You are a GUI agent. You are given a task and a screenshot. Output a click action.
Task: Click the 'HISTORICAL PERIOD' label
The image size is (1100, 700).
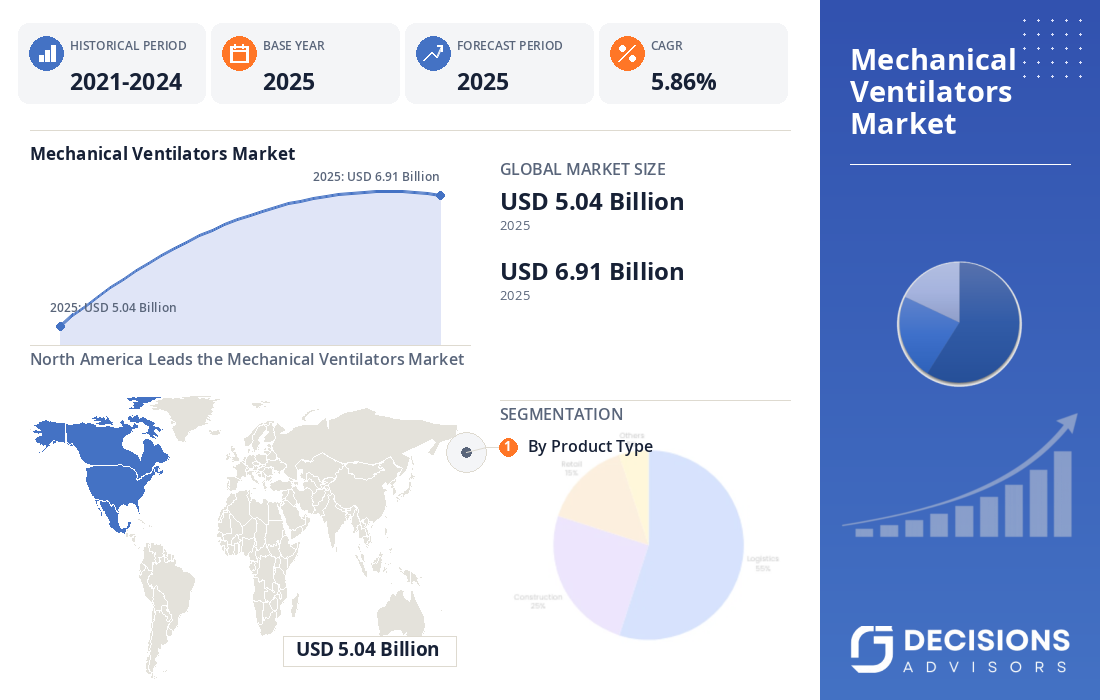coord(128,46)
